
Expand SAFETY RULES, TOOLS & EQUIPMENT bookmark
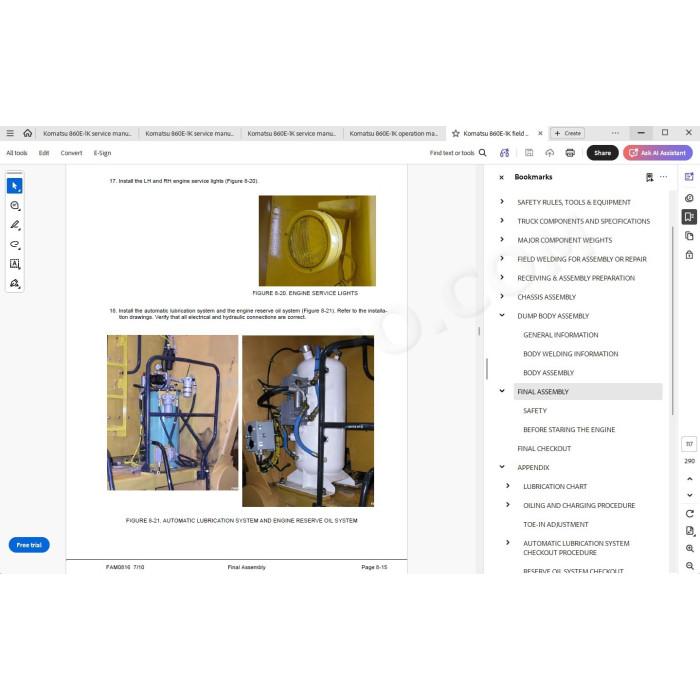point(502,202)
